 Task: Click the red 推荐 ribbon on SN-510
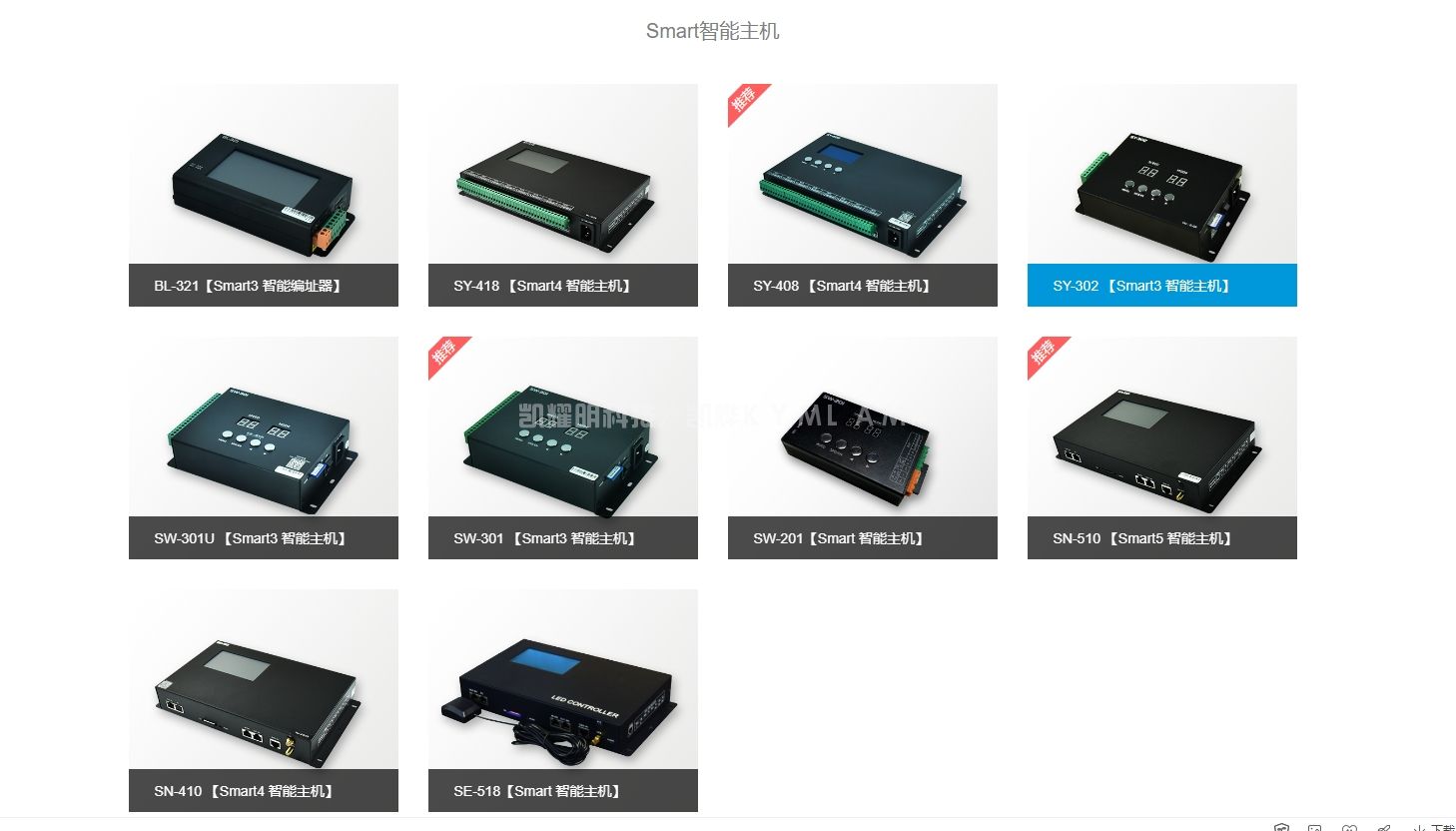[x=1045, y=354]
